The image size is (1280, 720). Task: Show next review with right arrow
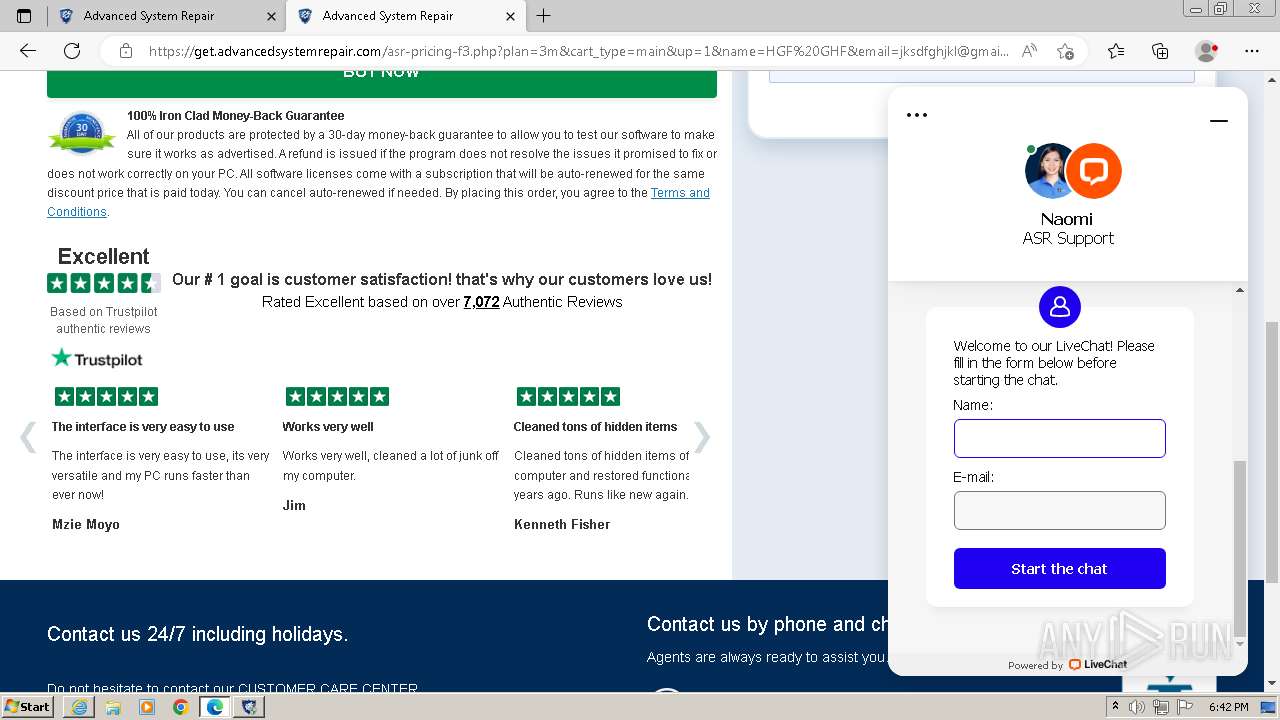[x=702, y=437]
